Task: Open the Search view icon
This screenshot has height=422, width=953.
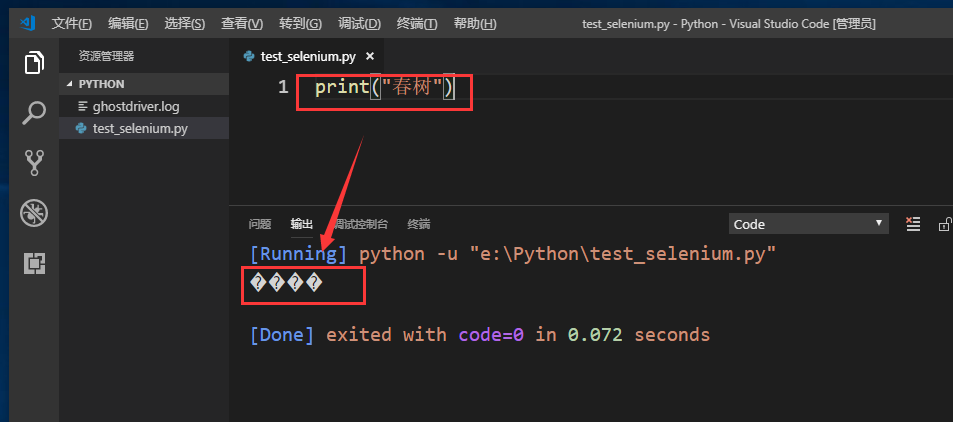Action: [x=34, y=112]
